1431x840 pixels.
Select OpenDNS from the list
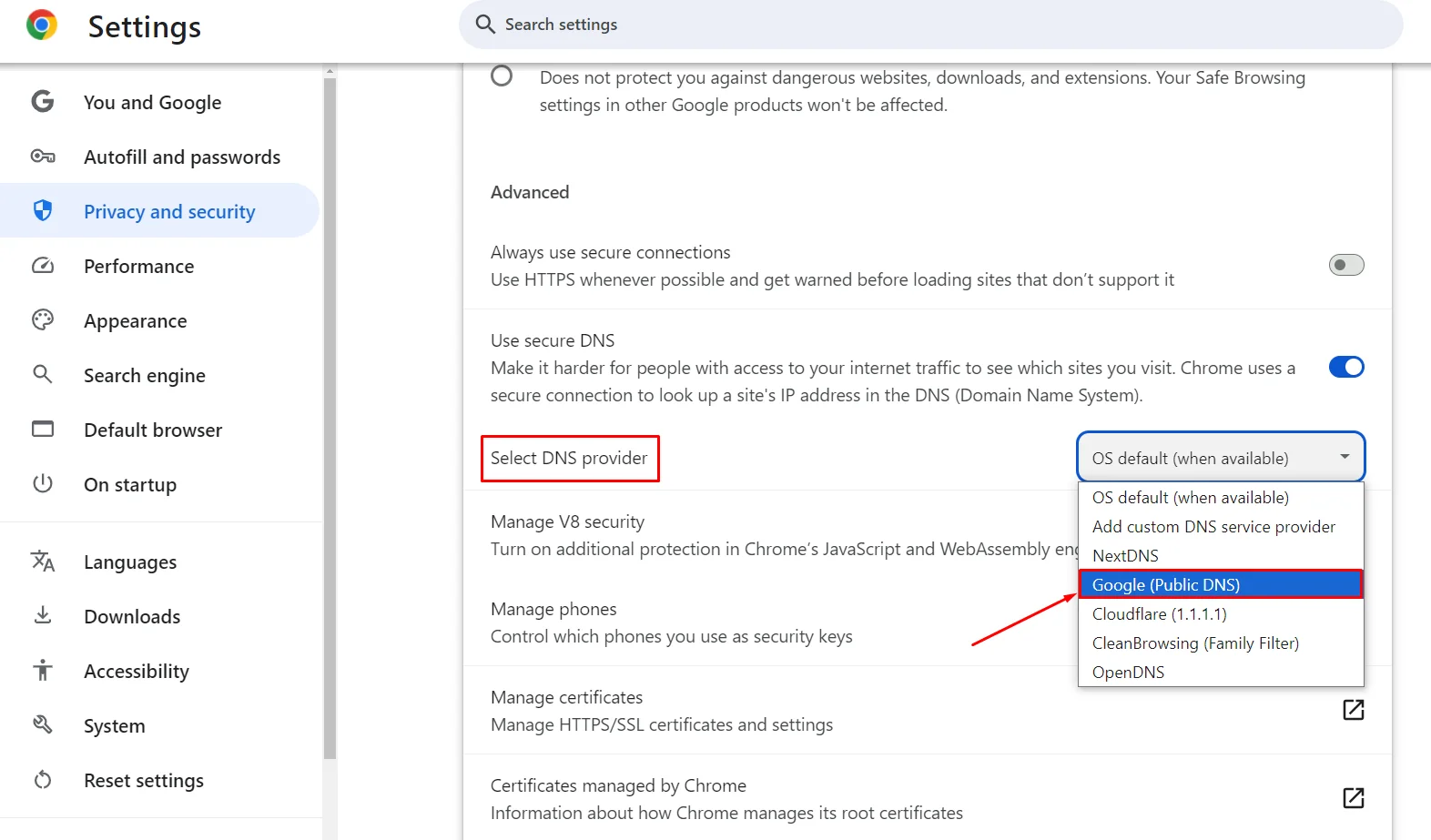1221,673
